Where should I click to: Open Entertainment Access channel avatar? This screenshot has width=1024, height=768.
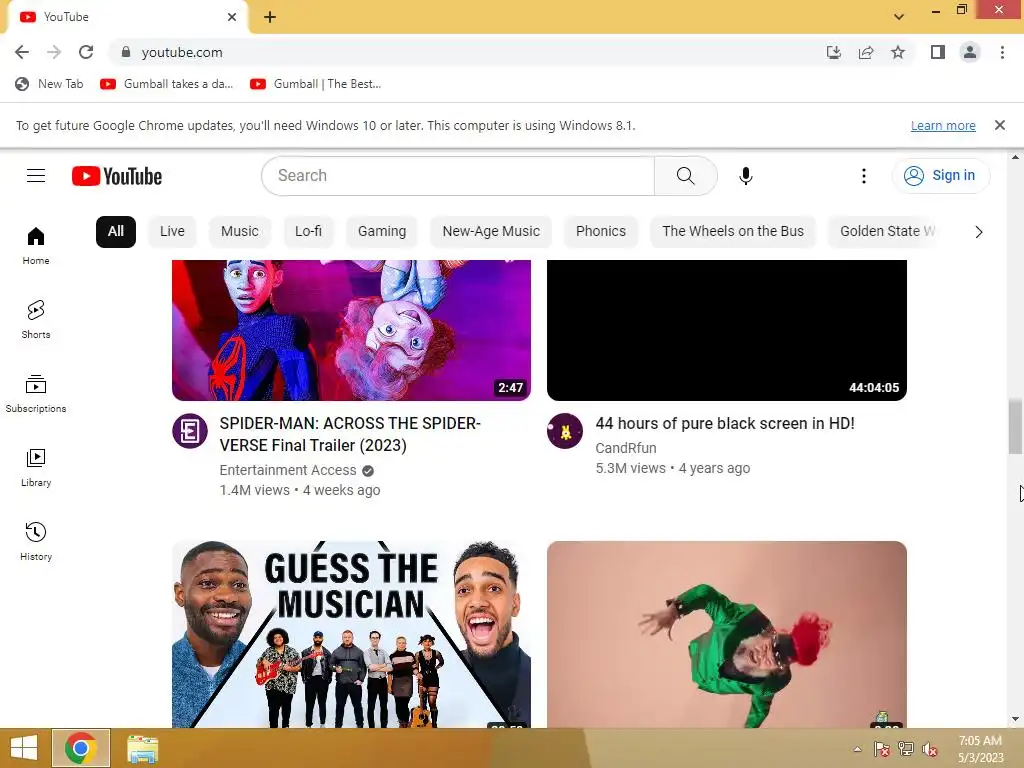190,431
